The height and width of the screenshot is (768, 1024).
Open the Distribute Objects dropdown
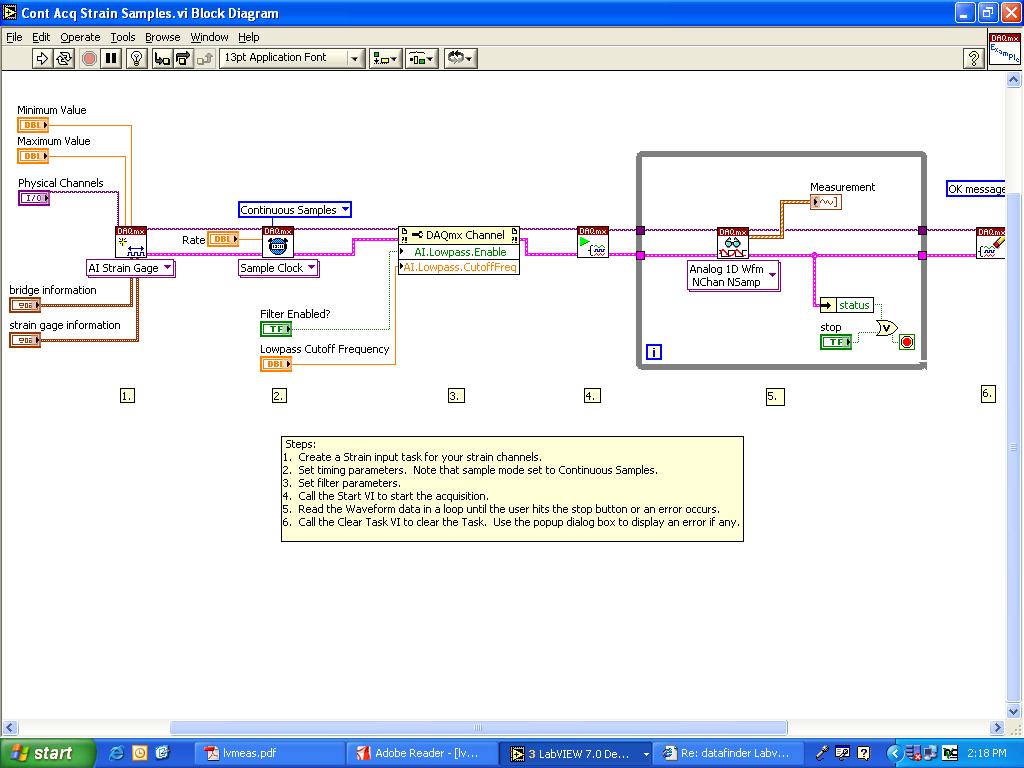(x=422, y=58)
